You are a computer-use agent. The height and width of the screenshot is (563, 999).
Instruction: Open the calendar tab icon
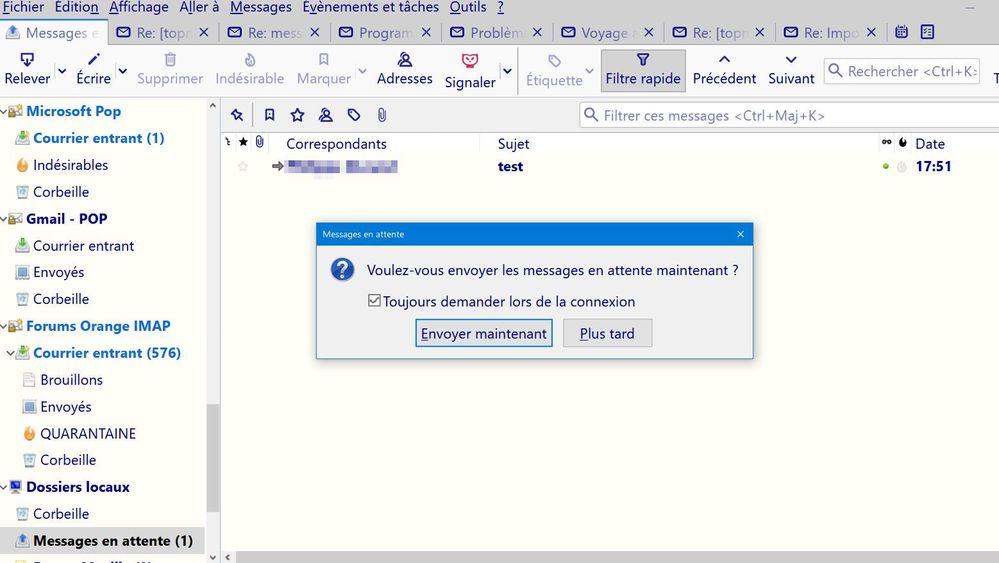click(x=902, y=32)
